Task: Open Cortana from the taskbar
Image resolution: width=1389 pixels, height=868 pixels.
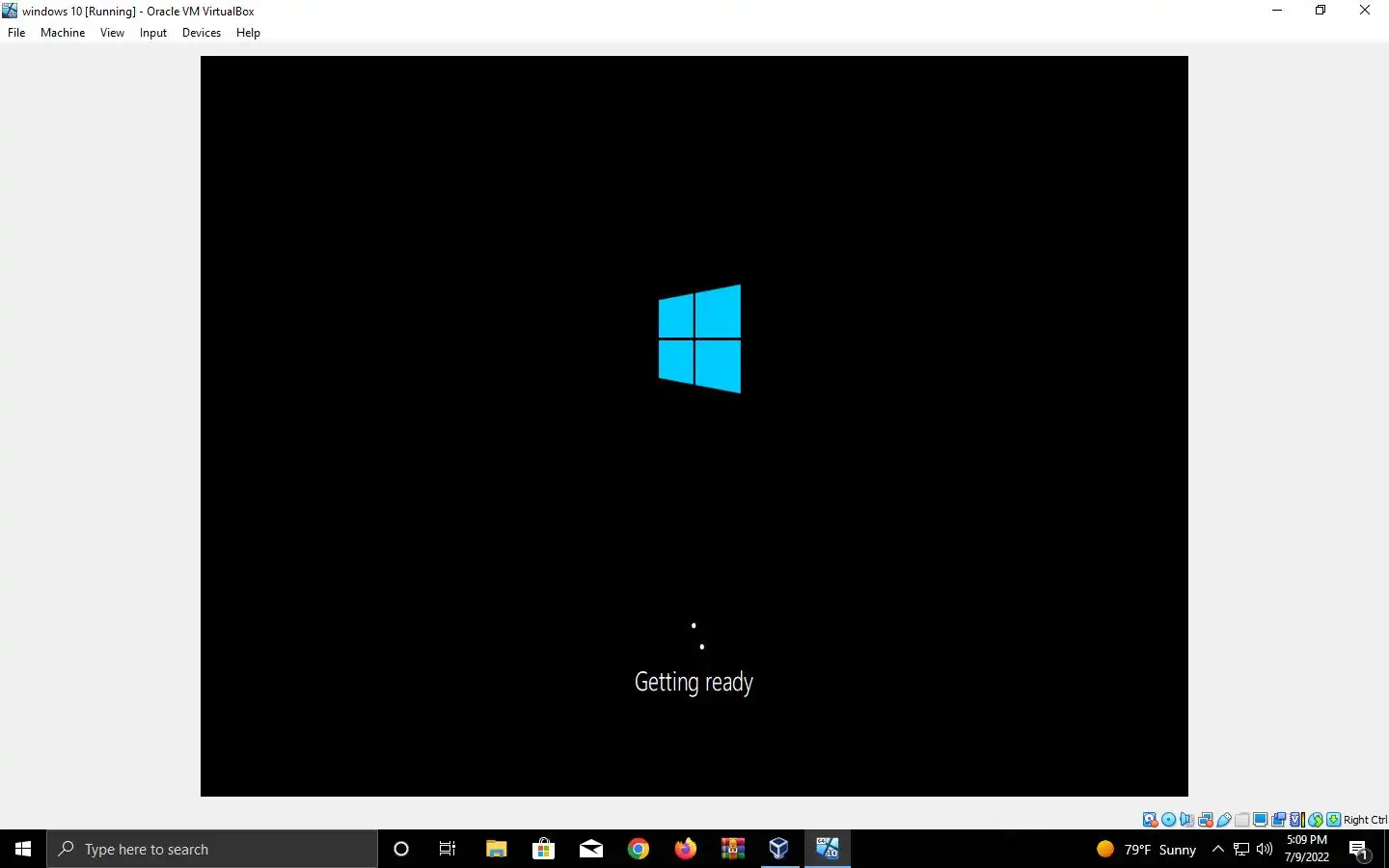Action: point(401,849)
